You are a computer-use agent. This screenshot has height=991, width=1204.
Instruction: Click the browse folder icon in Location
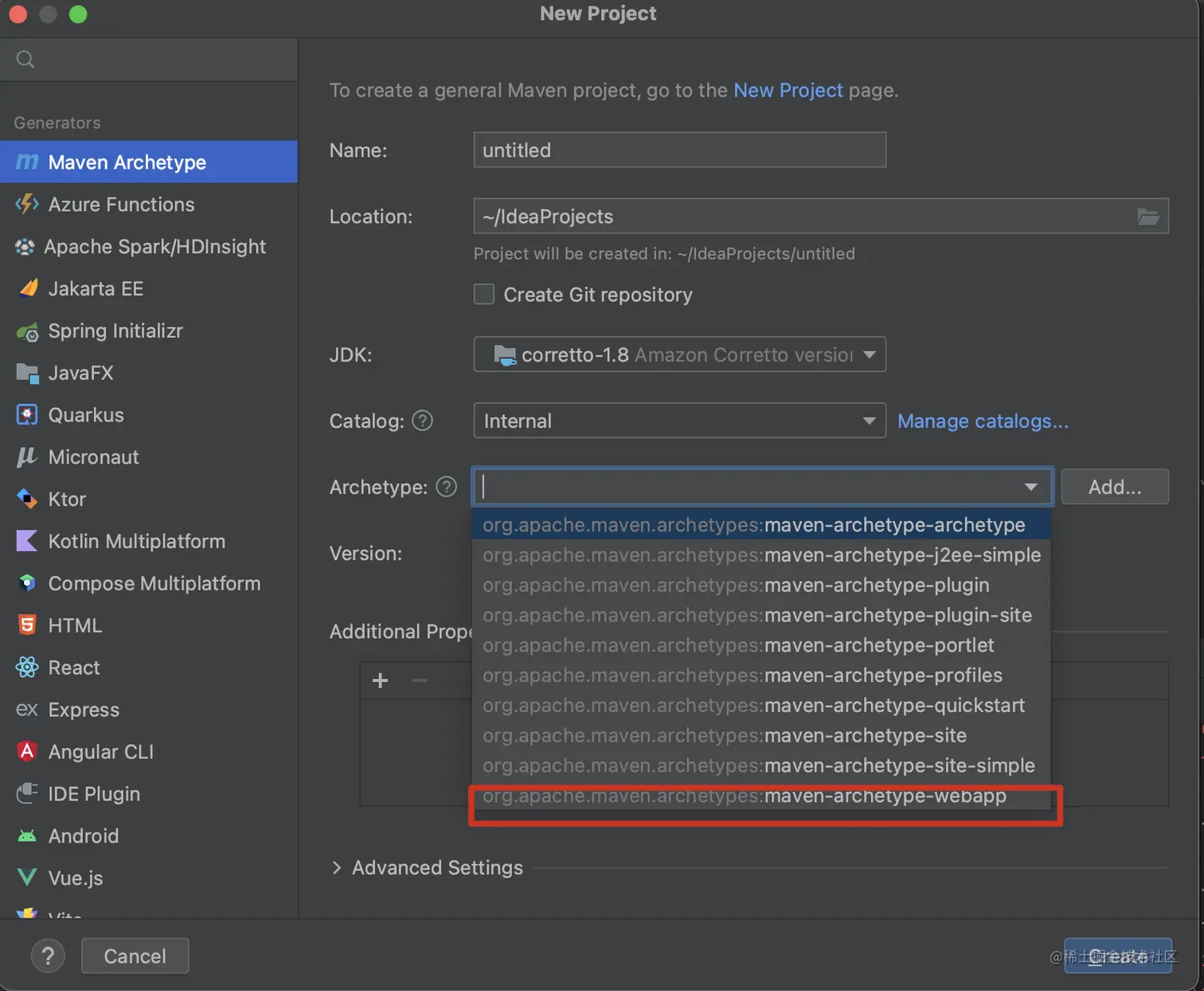[x=1147, y=217]
